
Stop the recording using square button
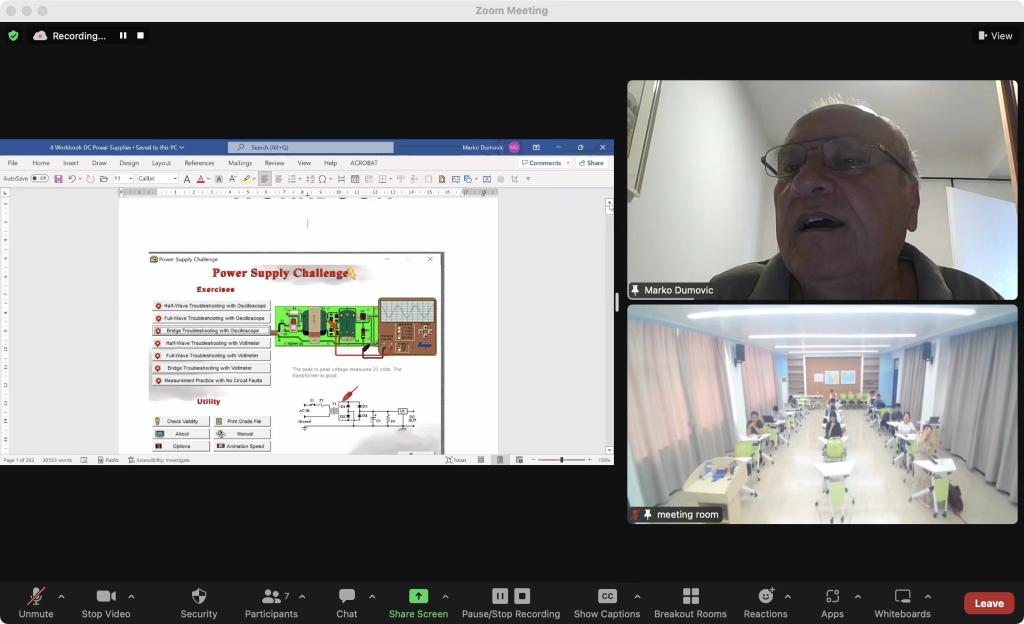click(x=141, y=36)
